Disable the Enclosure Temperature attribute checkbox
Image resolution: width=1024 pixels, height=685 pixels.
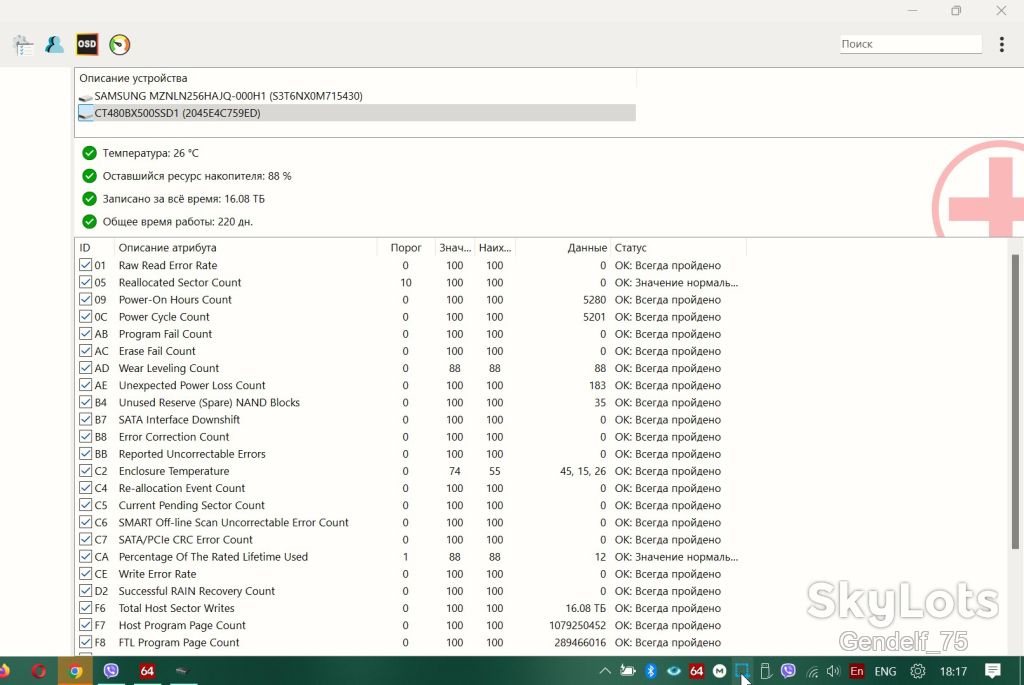pos(86,471)
